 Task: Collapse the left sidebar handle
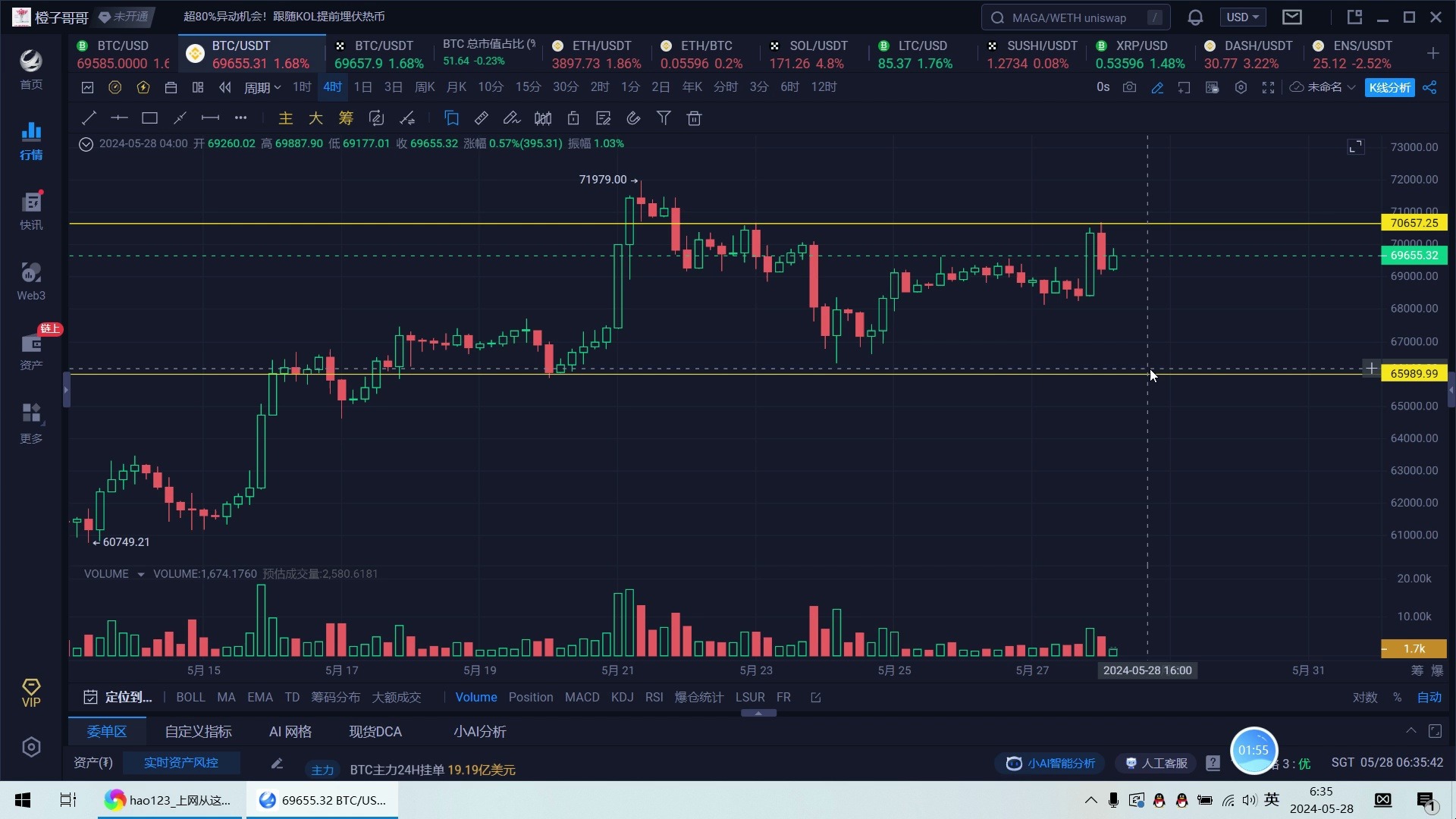coord(66,390)
